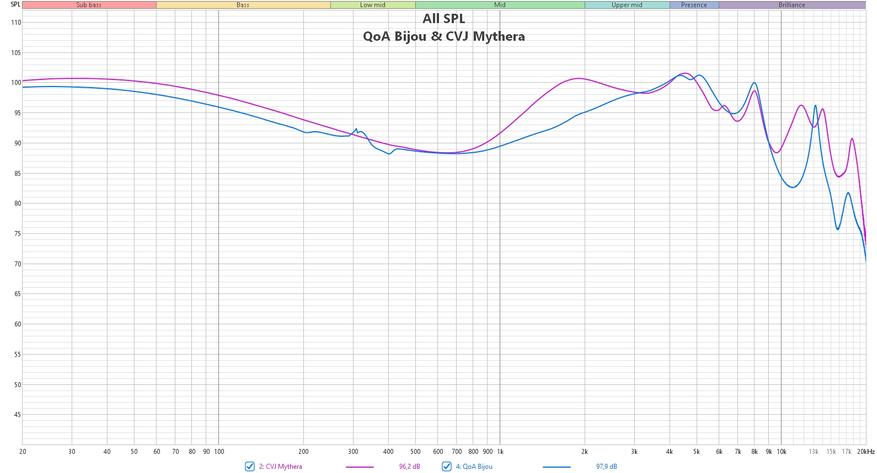The image size is (877, 473).
Task: Click the 97,9 dB readout value
Action: [607, 466]
